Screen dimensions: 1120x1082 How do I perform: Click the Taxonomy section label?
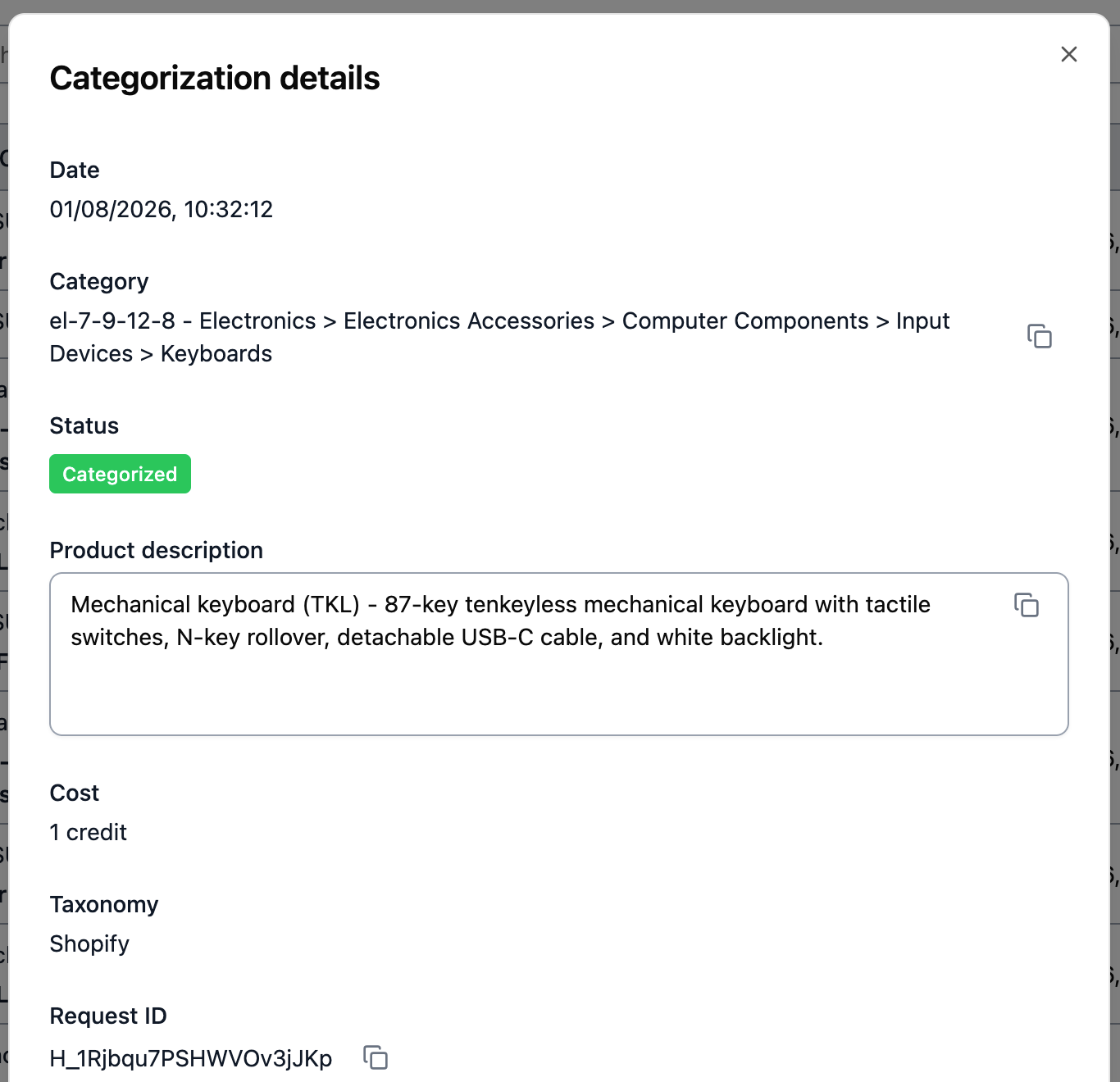click(x=104, y=904)
